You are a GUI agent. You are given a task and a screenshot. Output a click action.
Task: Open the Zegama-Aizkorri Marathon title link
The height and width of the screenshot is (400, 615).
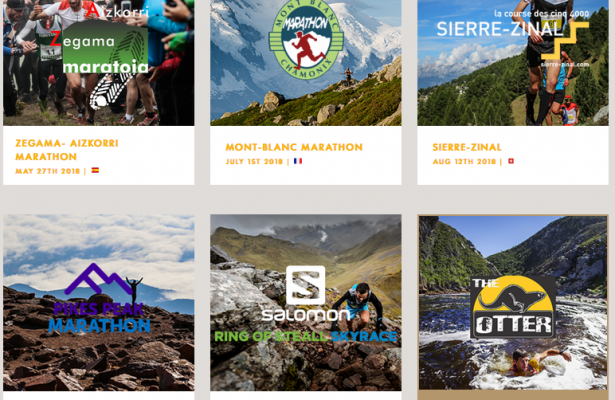tap(67, 150)
